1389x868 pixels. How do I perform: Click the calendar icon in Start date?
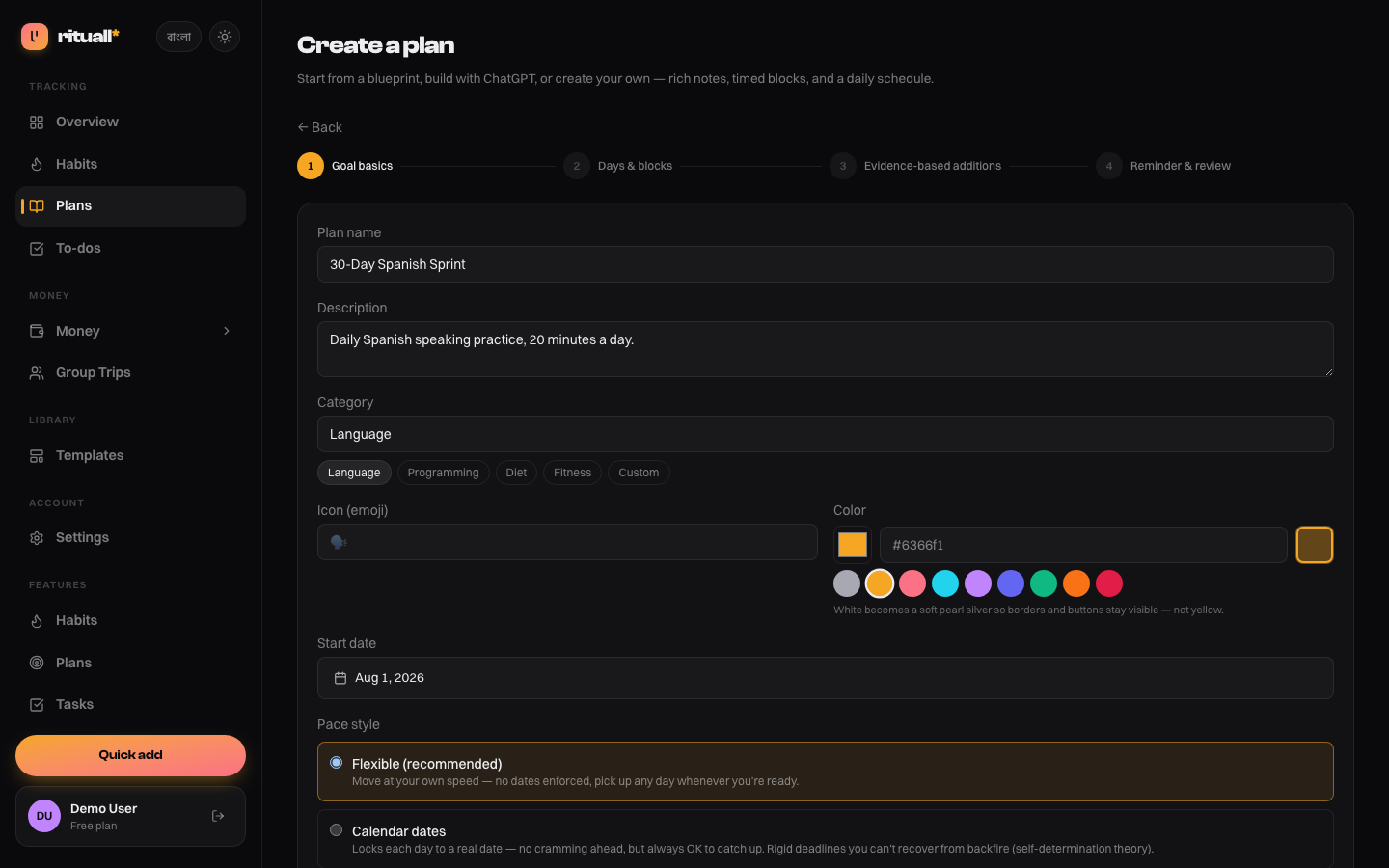340,678
